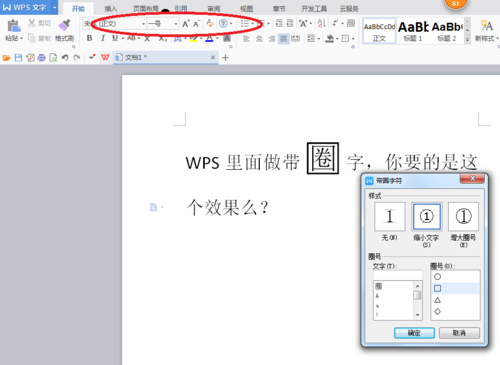
Task: Click the print preview icon
Action: [53, 58]
